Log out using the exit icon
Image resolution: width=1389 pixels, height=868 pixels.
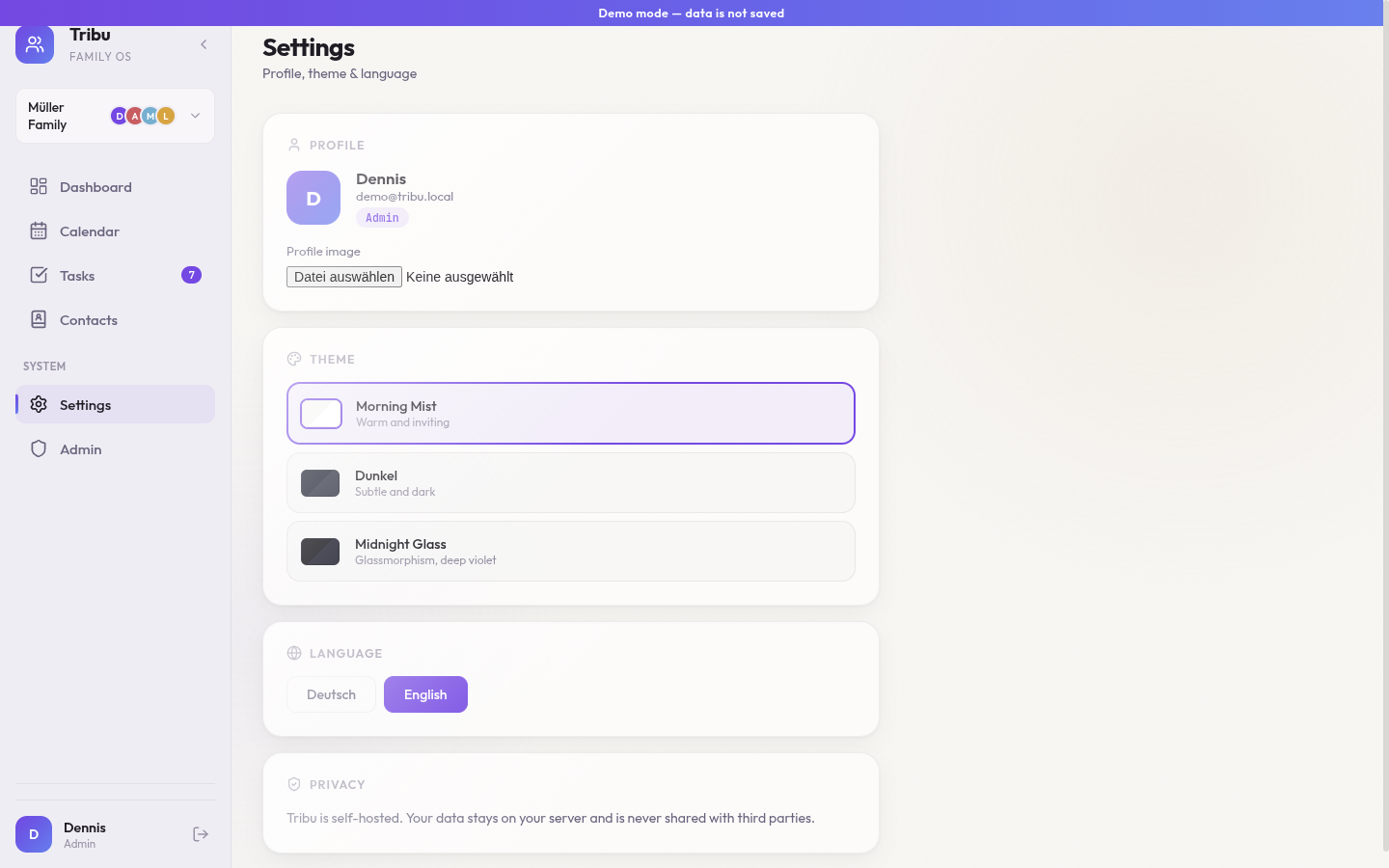coord(201,834)
